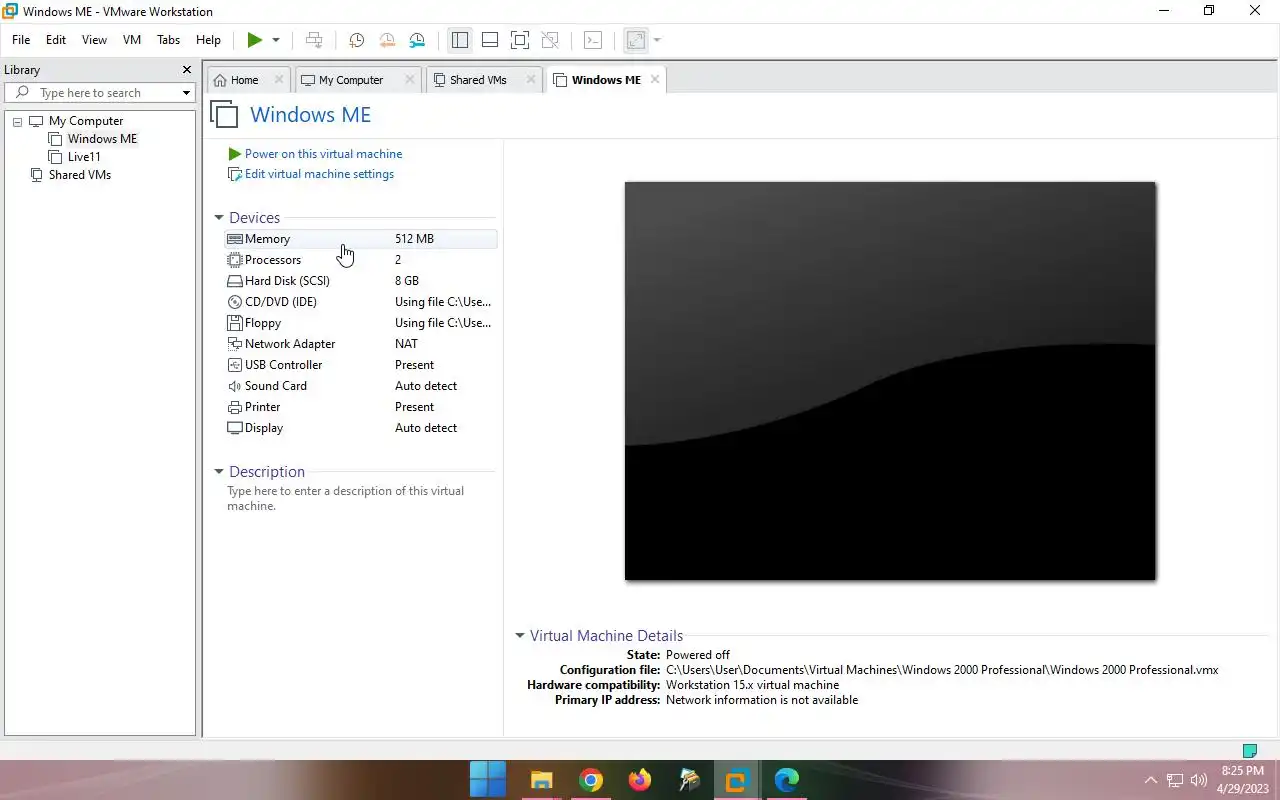Click the 512 MB memory value
1280x800 pixels.
click(x=414, y=239)
